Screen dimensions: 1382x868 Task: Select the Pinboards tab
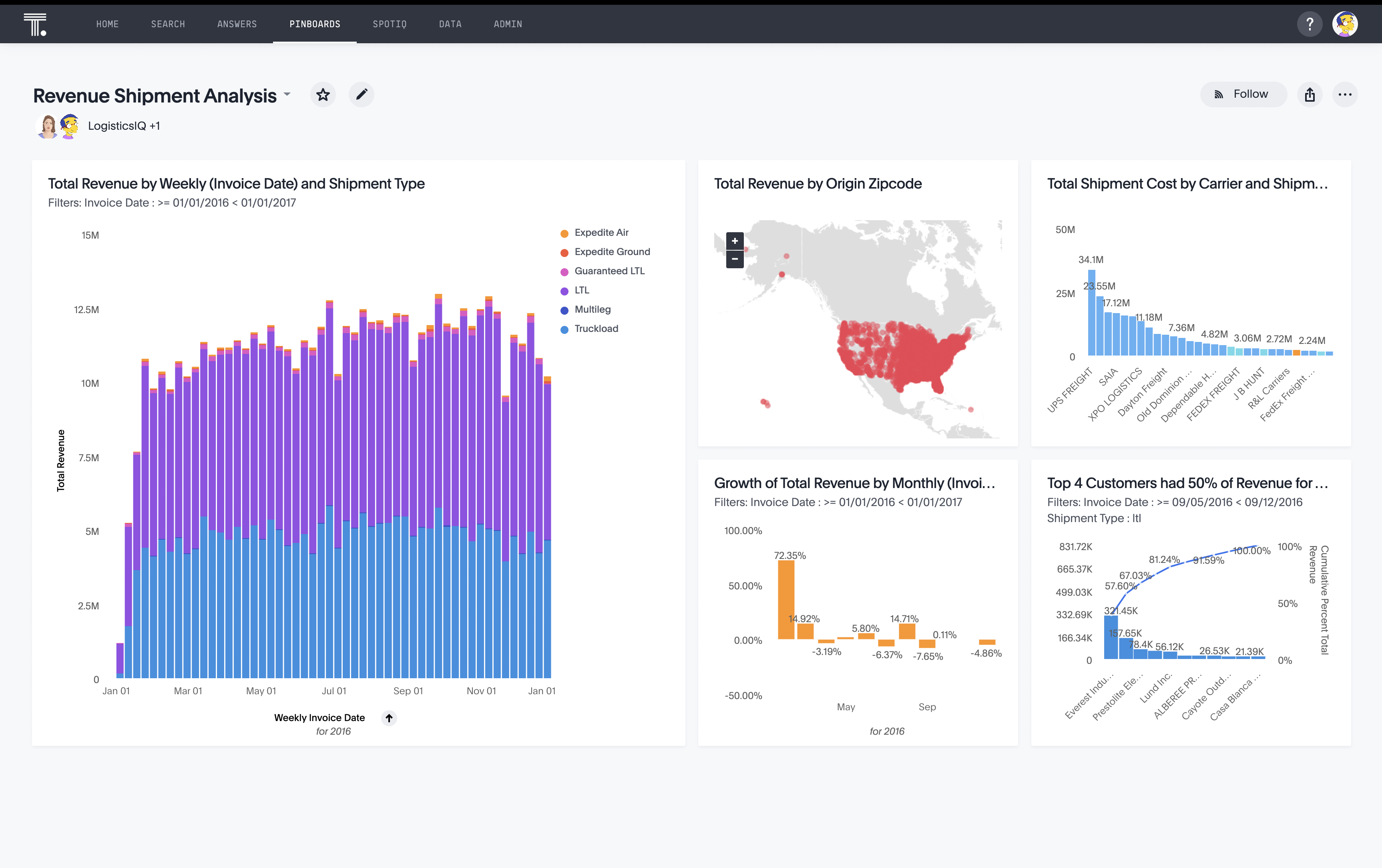click(315, 24)
